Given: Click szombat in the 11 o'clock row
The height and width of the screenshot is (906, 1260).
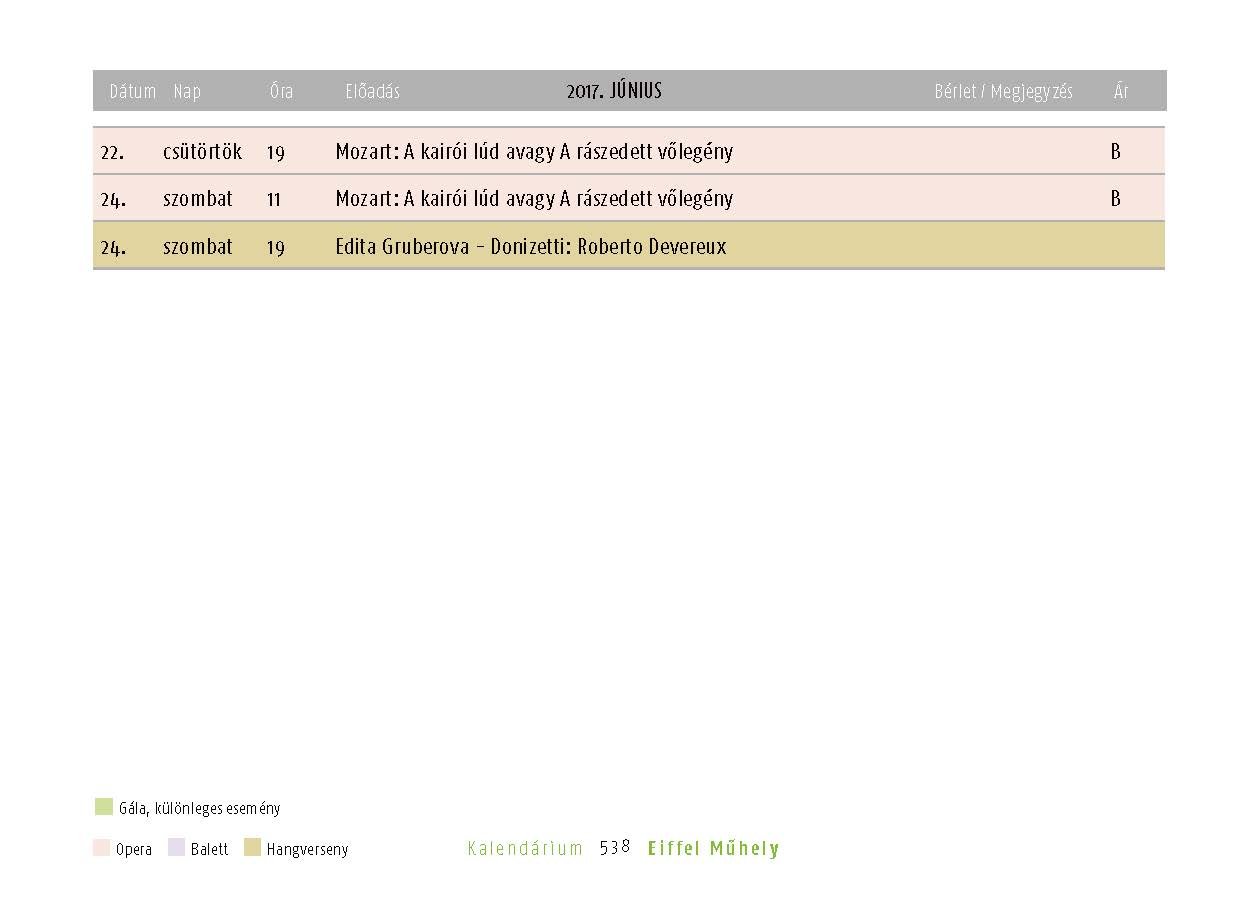Looking at the screenshot, I should [x=198, y=199].
